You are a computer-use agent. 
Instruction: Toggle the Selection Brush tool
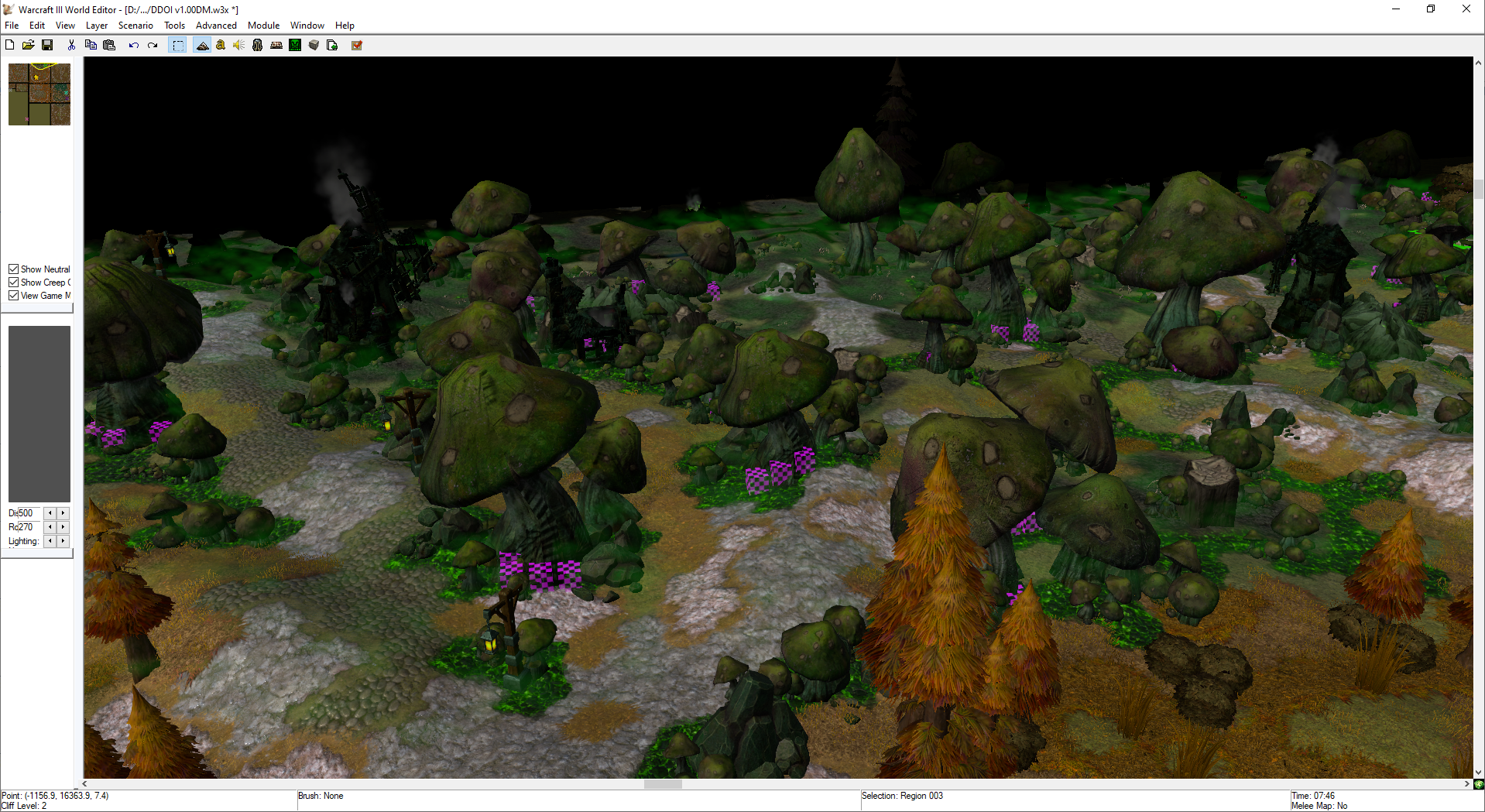(178, 45)
